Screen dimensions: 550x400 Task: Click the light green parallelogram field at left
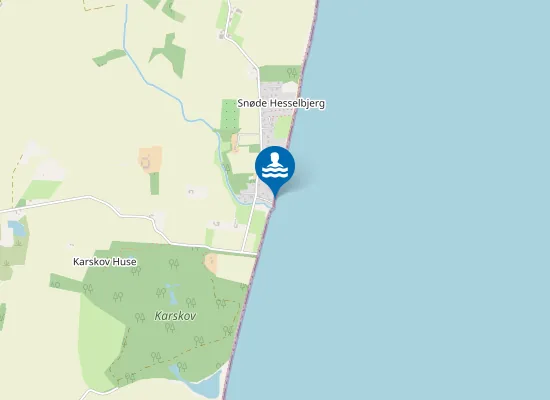pyautogui.click(x=42, y=190)
